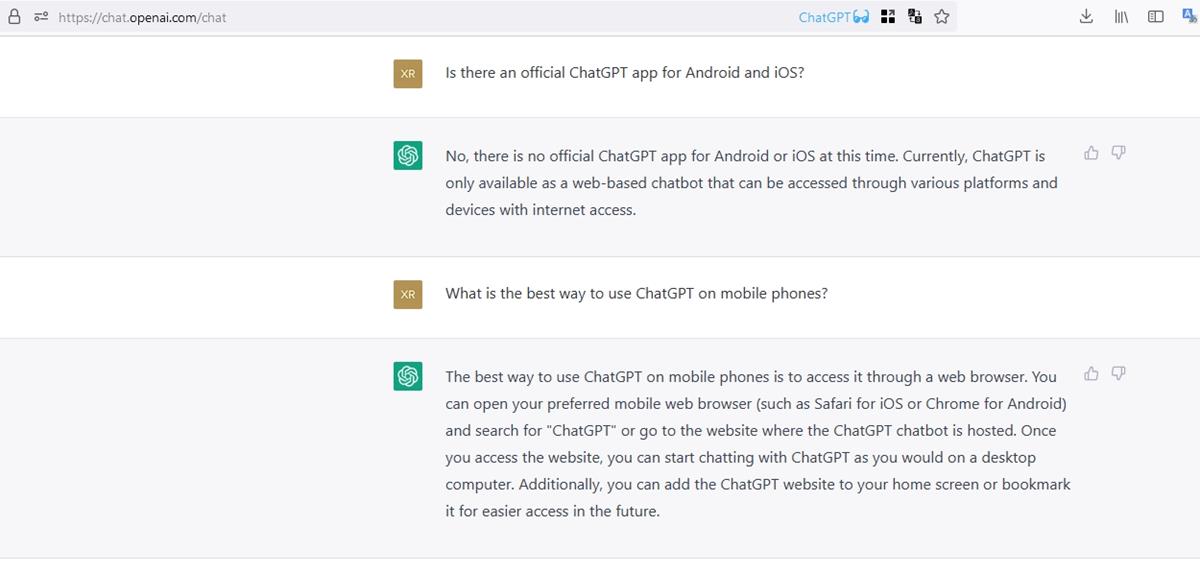Viewport: 1200px width, 573px height.
Task: Click translation extension icon in toolbar
Action: point(1189,17)
